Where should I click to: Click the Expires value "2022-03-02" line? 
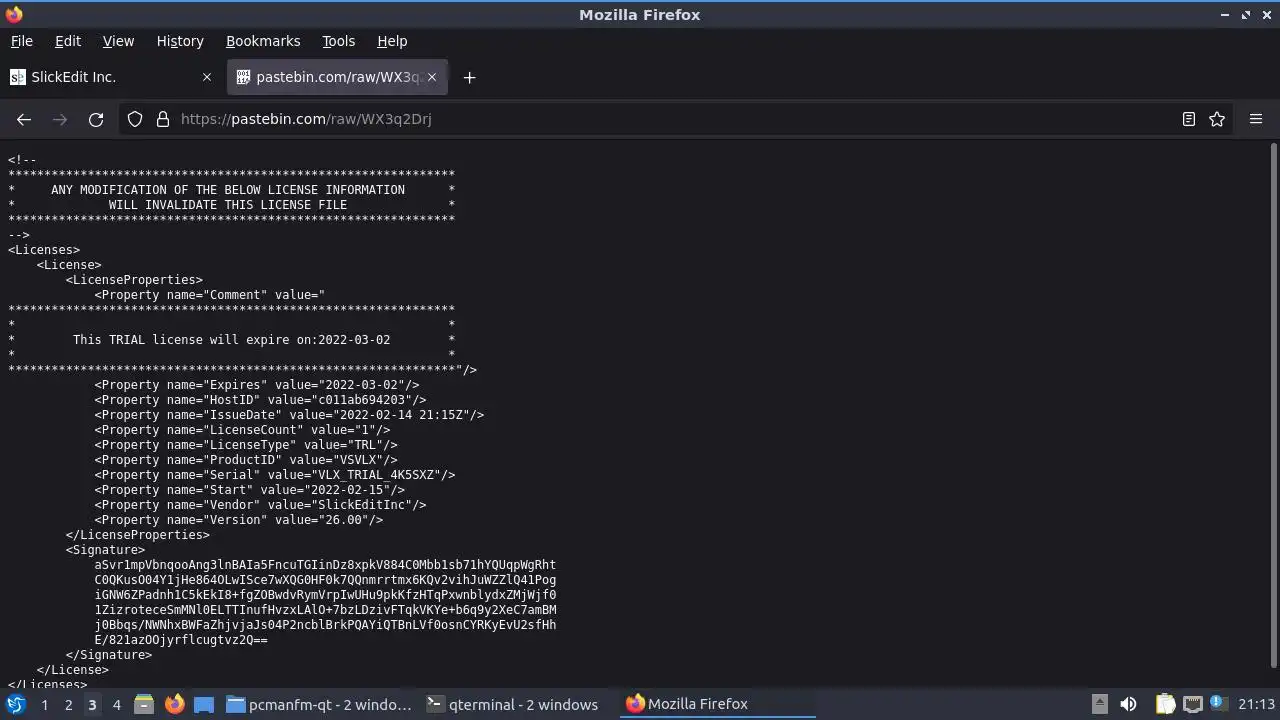[x=257, y=385]
